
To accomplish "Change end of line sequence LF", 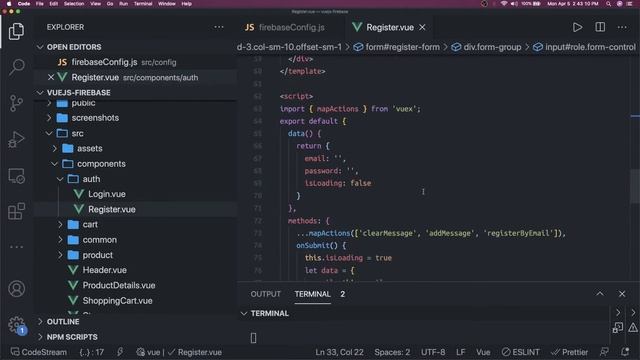I will tap(460, 352).
